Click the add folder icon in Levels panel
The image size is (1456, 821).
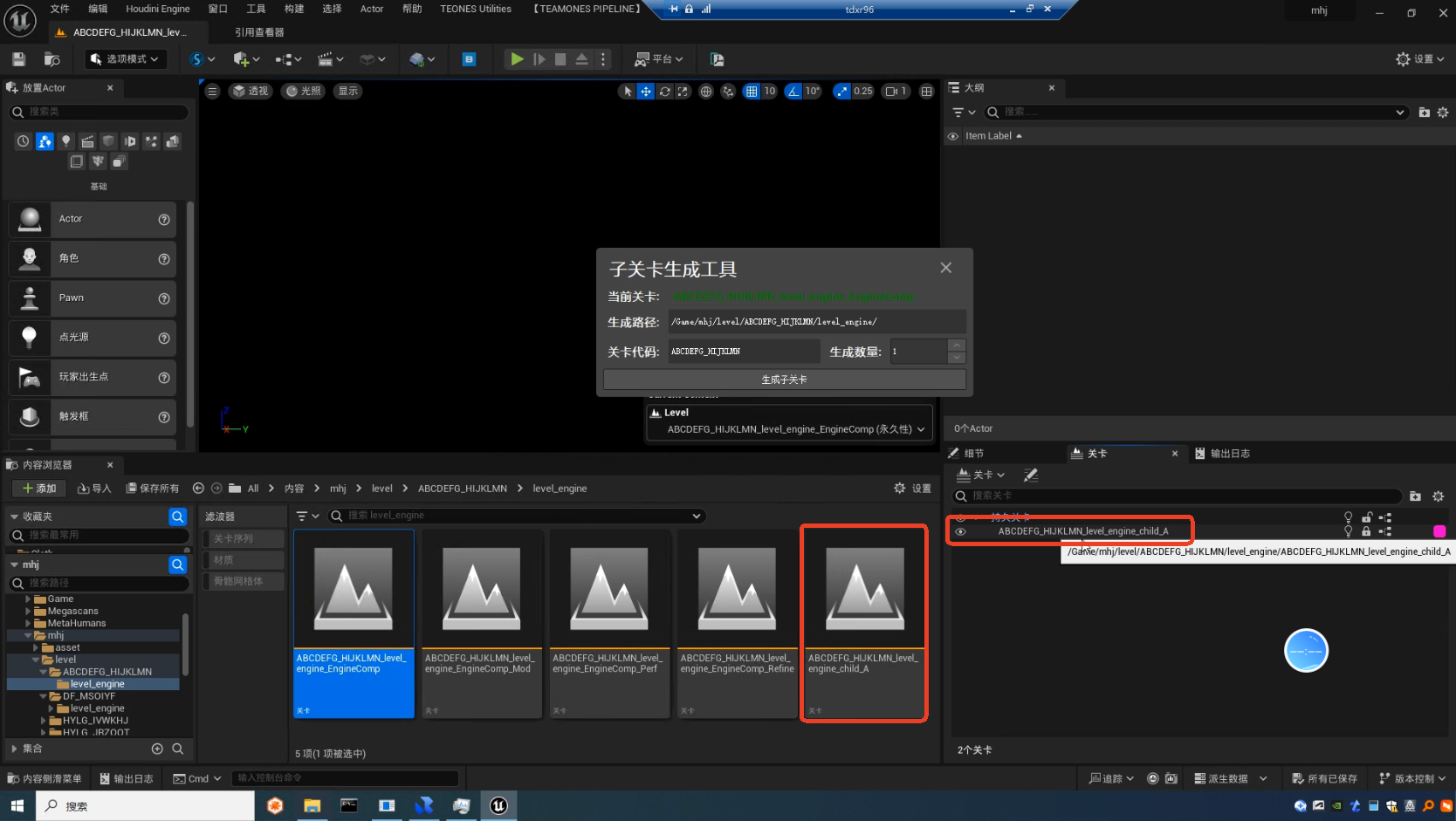pyautogui.click(x=1415, y=496)
